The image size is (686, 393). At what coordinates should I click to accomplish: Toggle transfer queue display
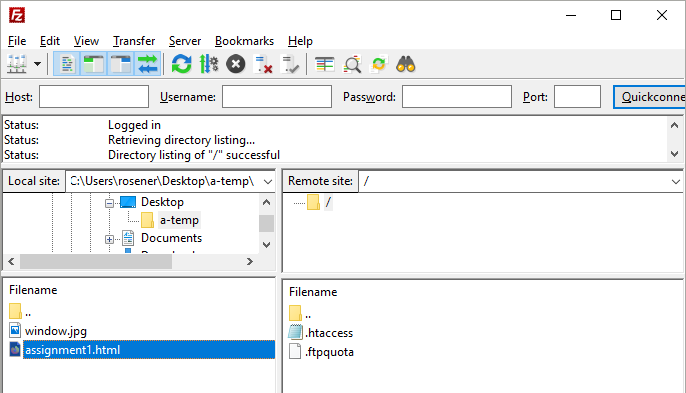tap(147, 64)
